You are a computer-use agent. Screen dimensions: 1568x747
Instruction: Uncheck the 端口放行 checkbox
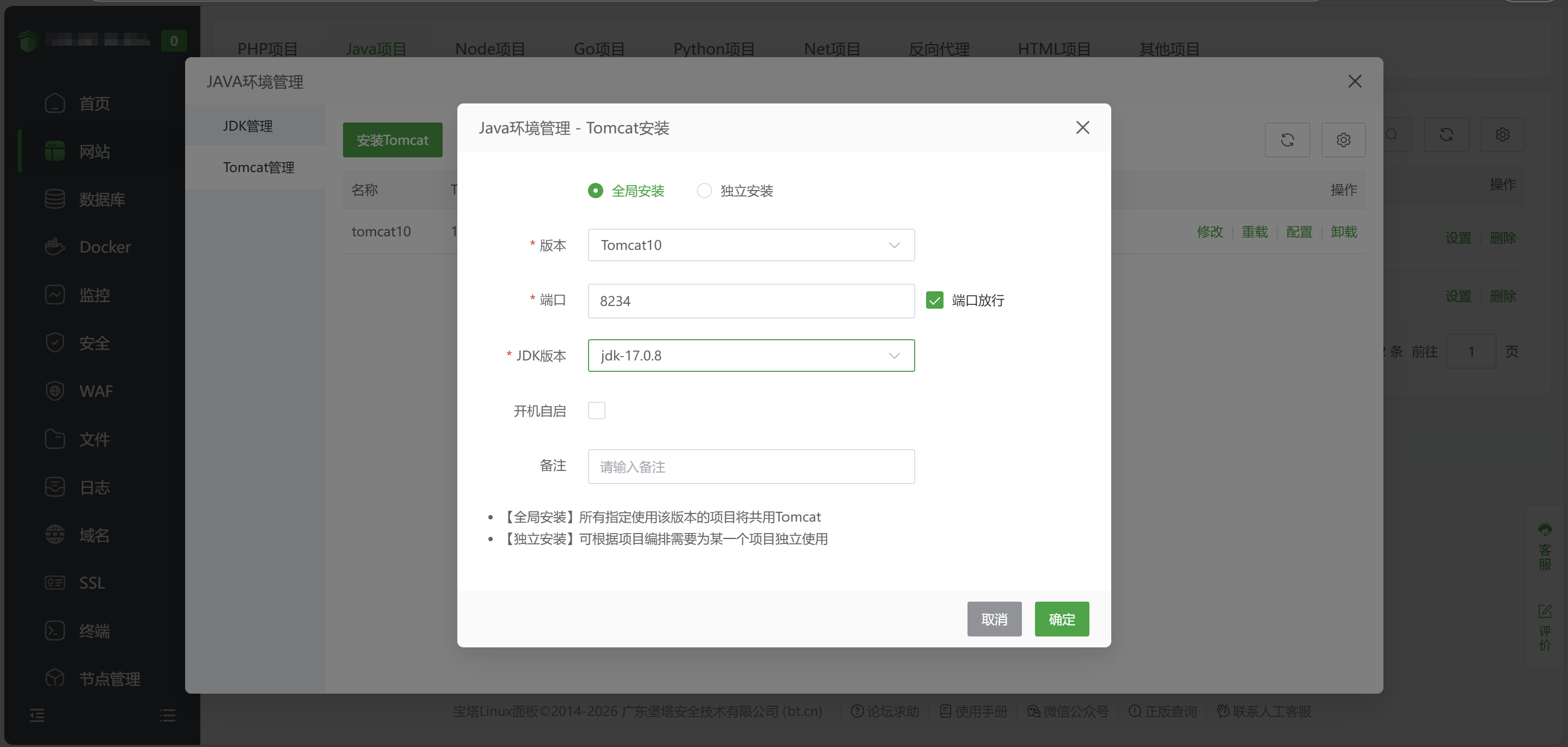click(x=934, y=300)
